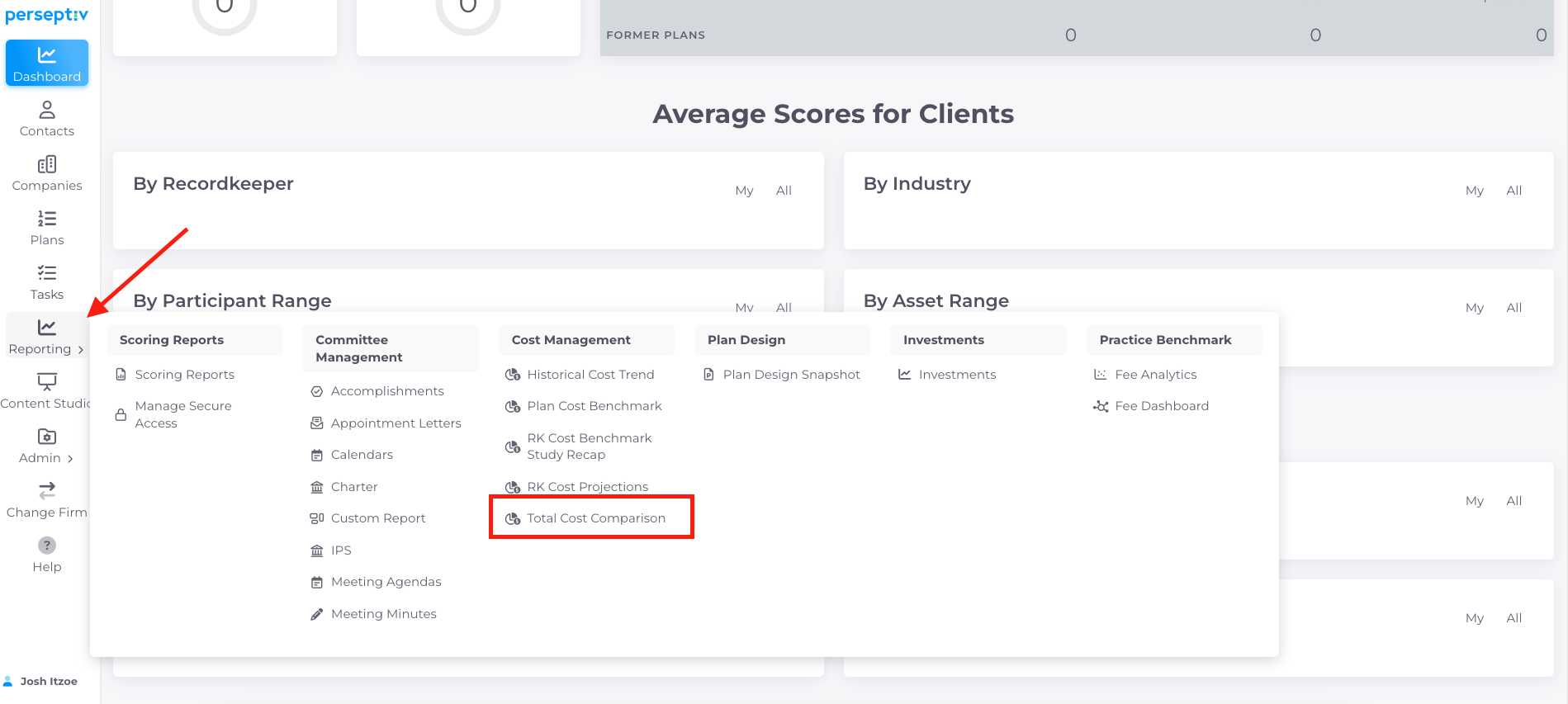The image size is (1568, 704).
Task: Click the perseptiv logo
Action: click(x=47, y=15)
